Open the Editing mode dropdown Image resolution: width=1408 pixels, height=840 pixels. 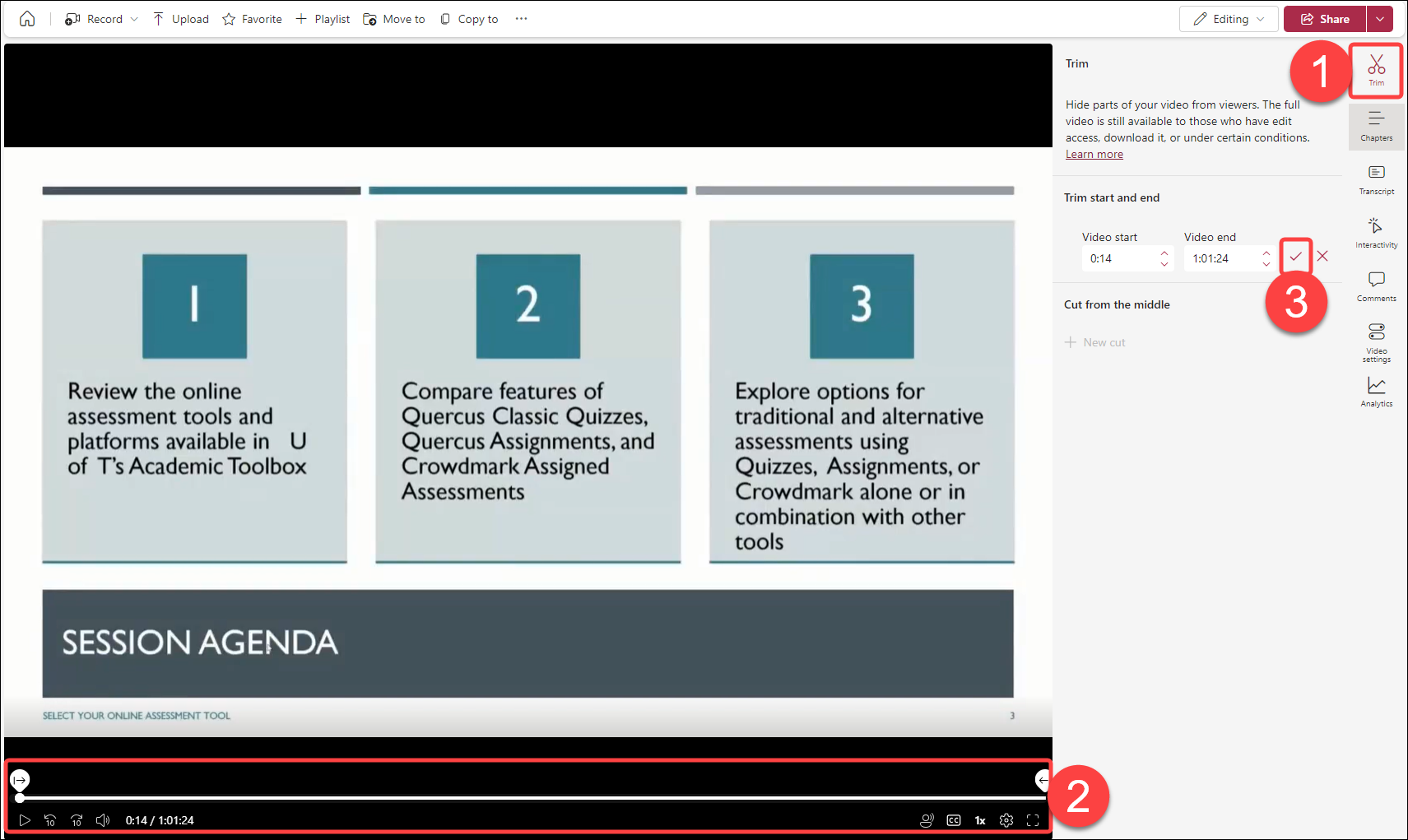1229,19
